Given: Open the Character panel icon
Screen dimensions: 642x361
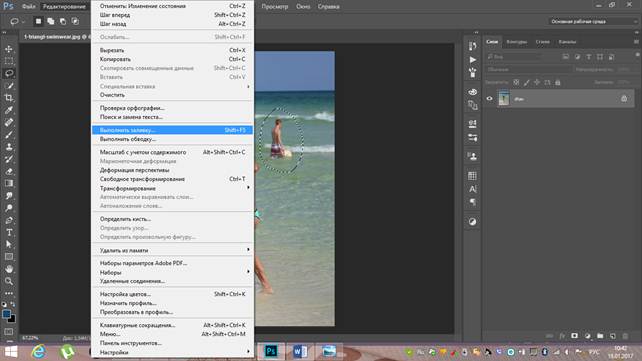Looking at the screenshot, I should 472,189.
